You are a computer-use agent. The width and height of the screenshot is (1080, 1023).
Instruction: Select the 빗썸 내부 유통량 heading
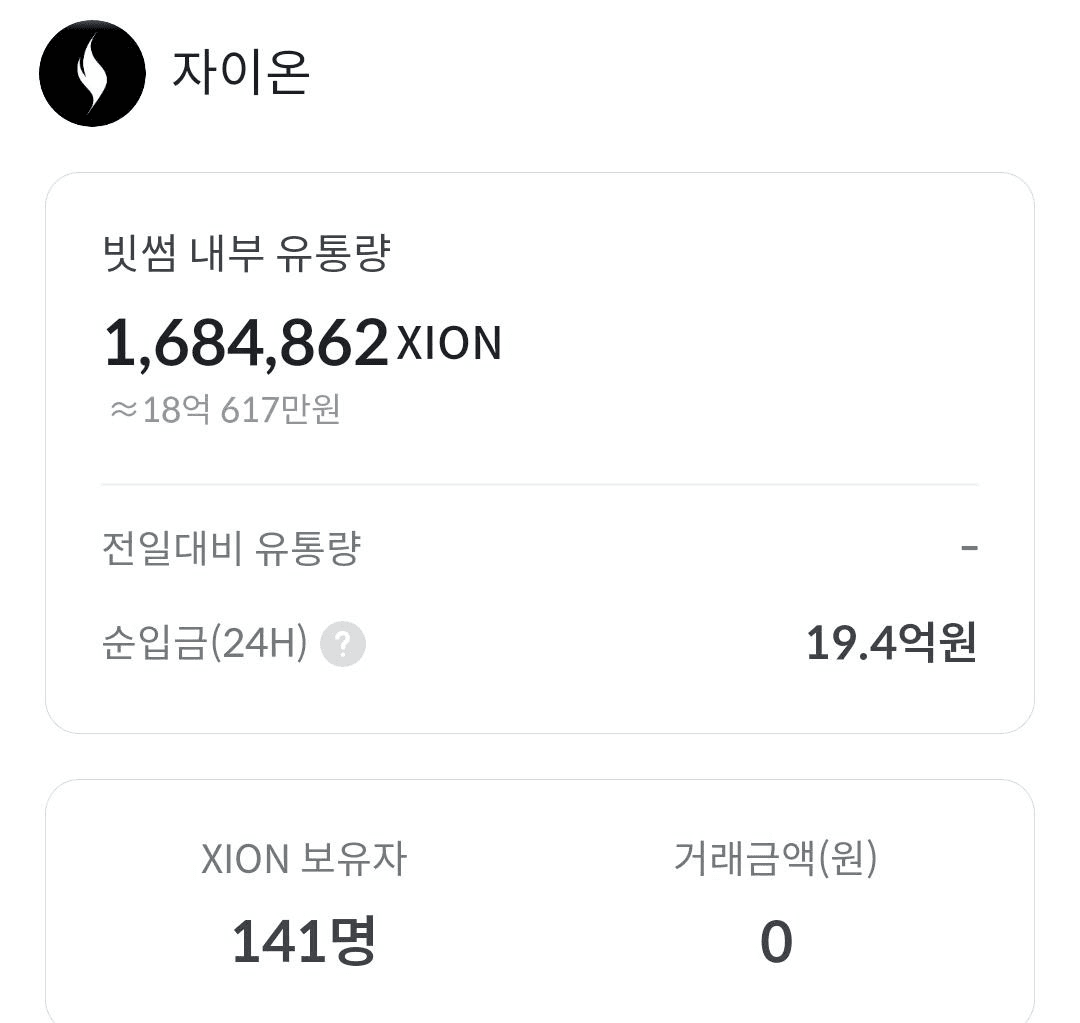pyautogui.click(x=246, y=253)
